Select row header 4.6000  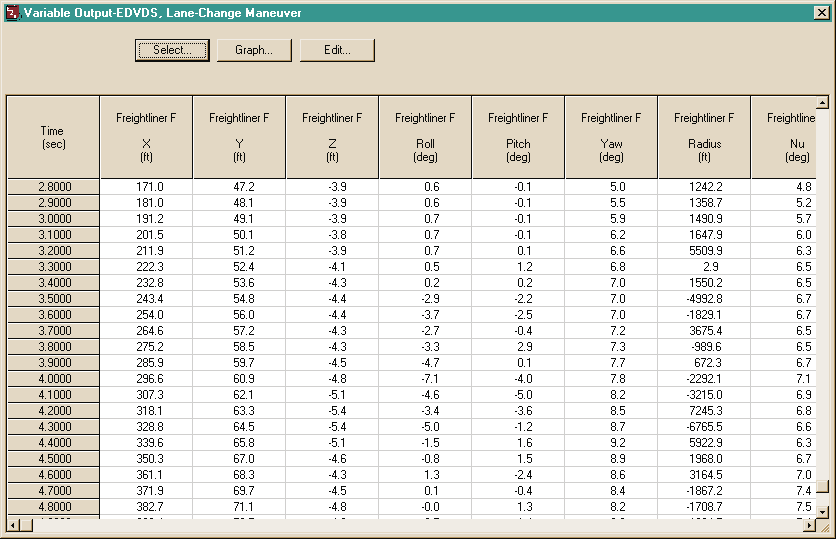[x=53, y=474]
